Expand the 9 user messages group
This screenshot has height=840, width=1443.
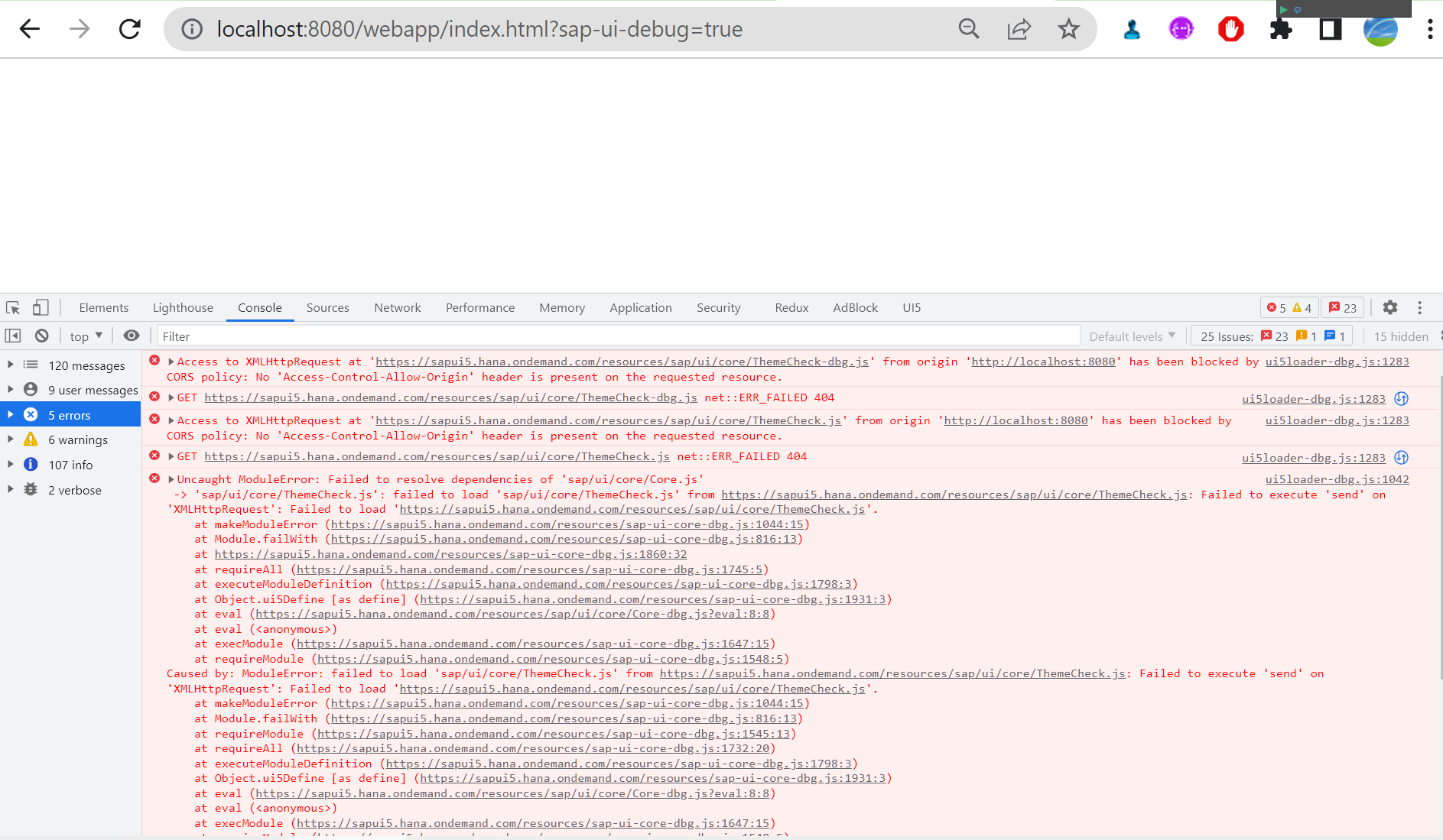10,389
